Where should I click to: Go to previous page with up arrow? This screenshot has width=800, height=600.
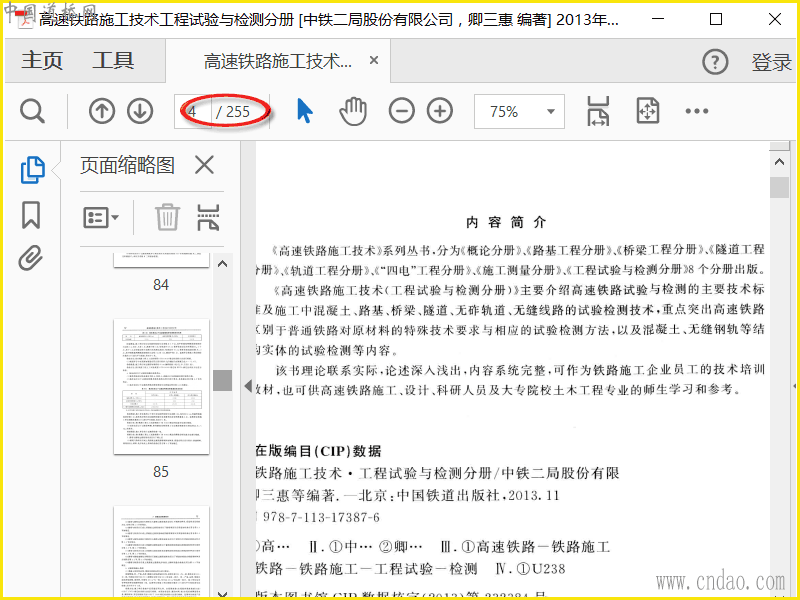point(102,111)
